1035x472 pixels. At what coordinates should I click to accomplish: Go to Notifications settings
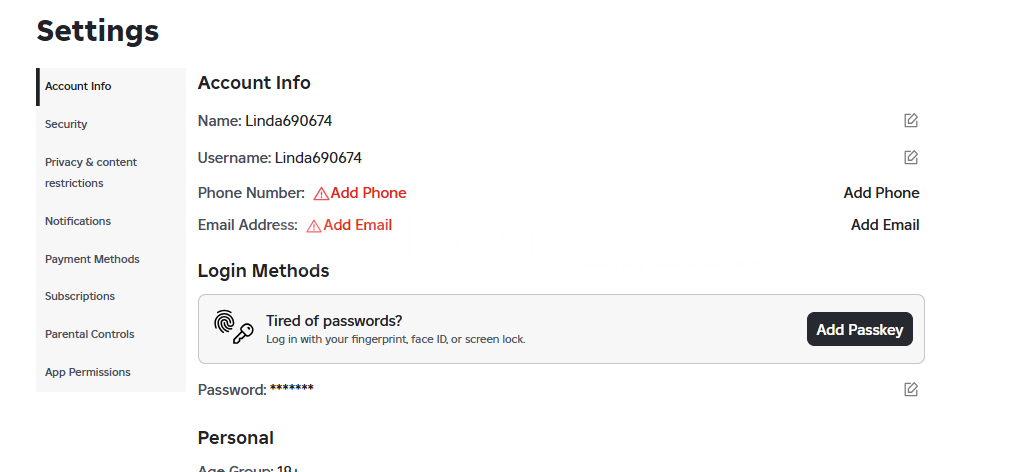click(78, 221)
